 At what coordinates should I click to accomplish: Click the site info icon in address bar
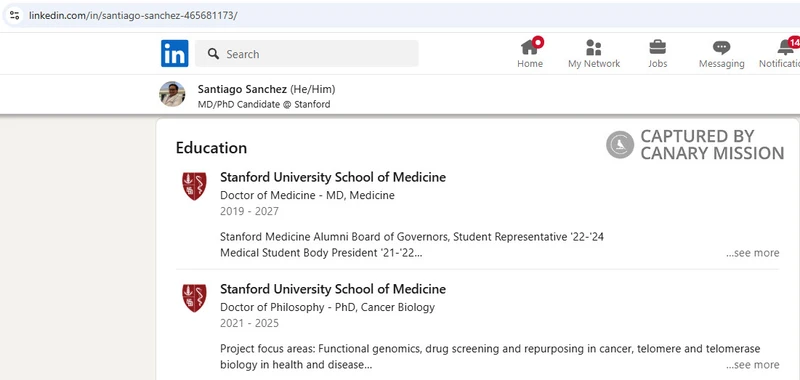[14, 15]
